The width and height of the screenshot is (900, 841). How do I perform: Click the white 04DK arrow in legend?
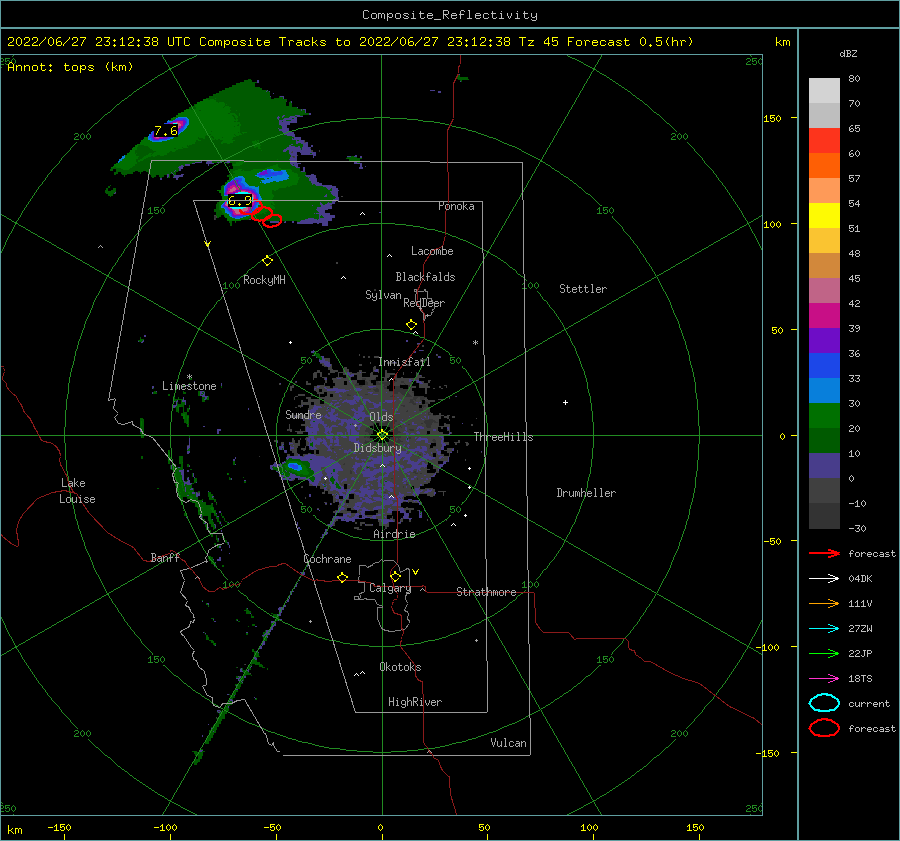pos(824,579)
